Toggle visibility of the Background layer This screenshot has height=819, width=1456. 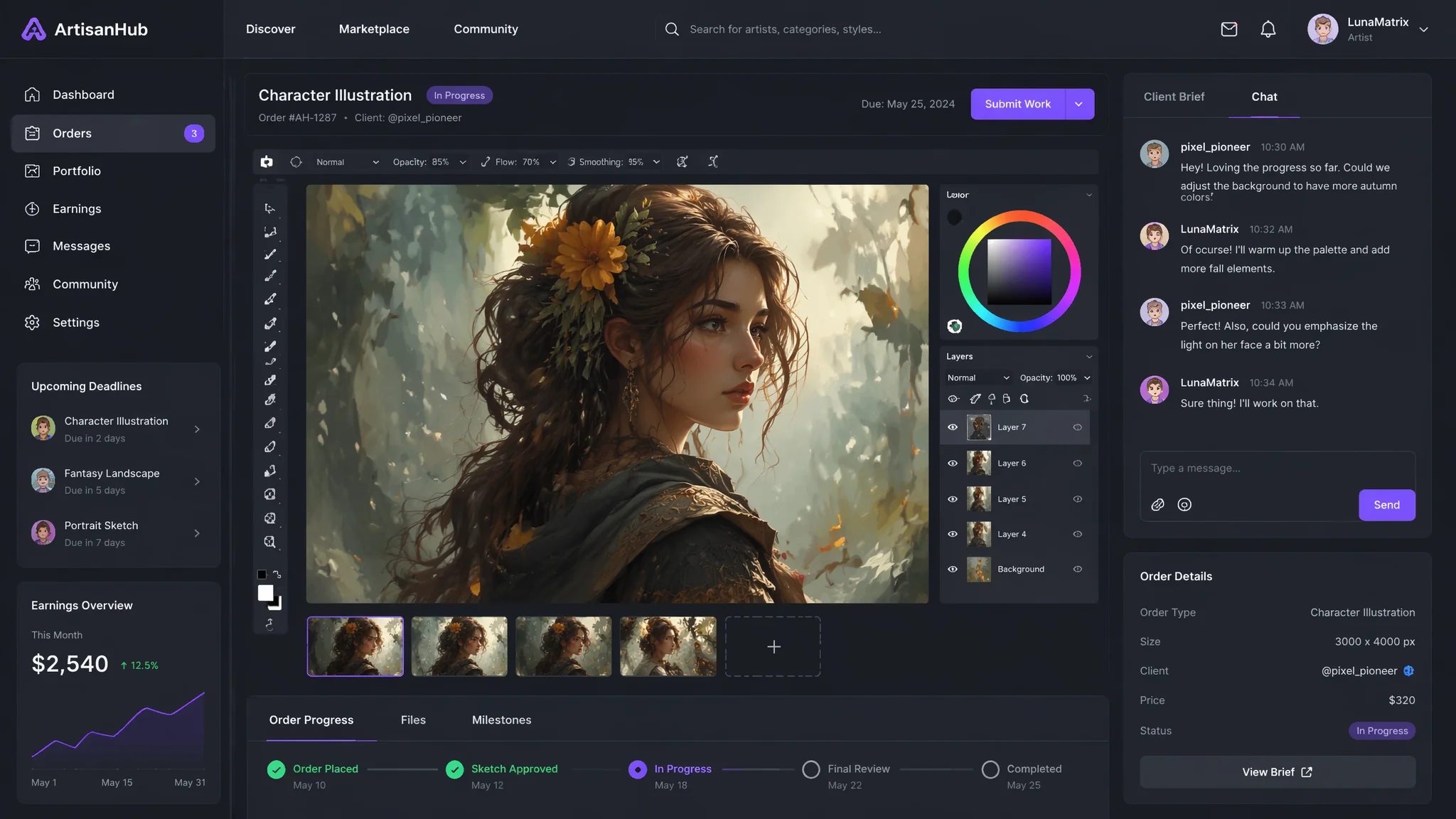point(953,569)
